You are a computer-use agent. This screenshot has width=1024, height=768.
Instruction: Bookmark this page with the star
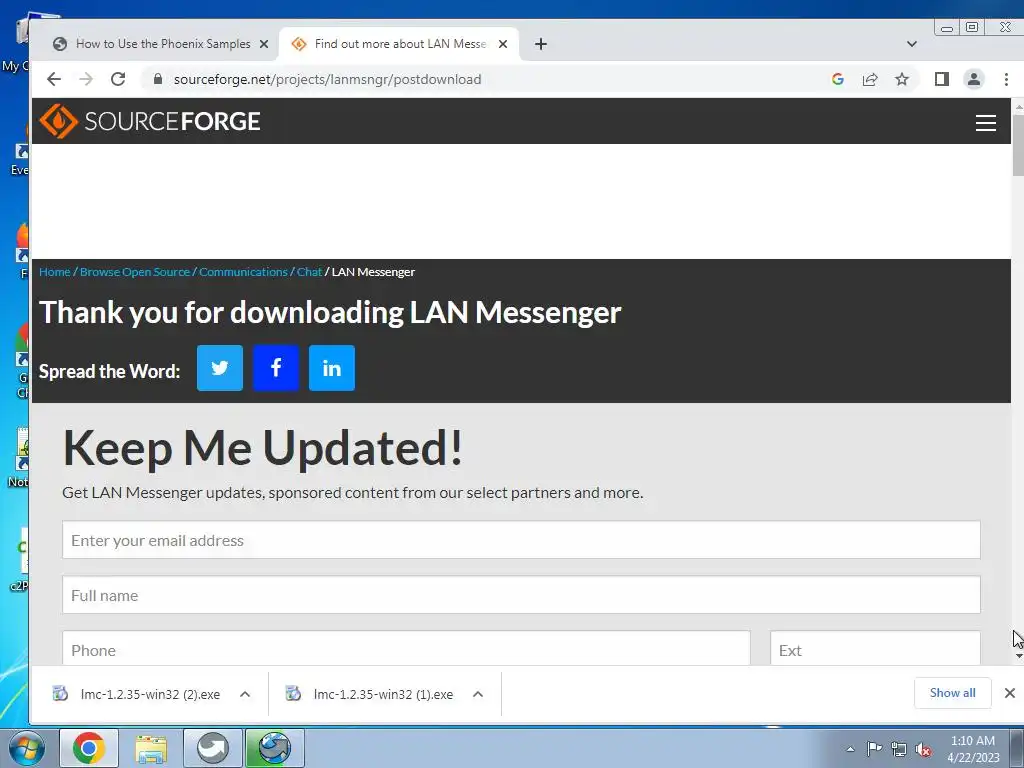902,79
